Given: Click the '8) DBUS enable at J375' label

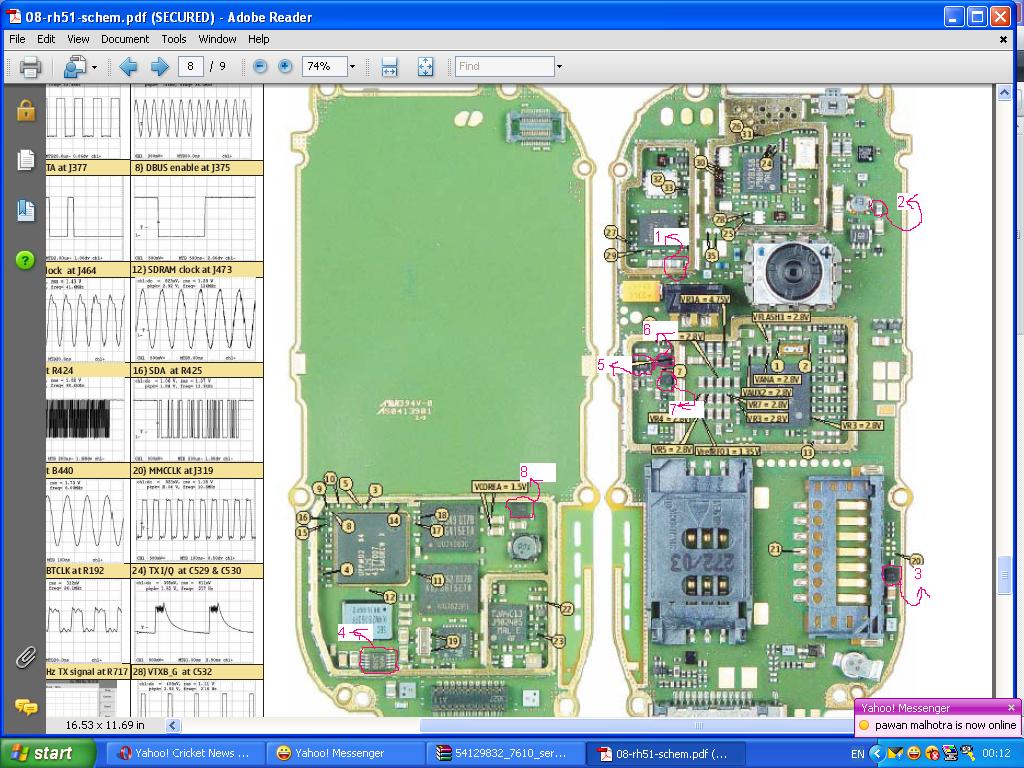Looking at the screenshot, I should tap(182, 168).
